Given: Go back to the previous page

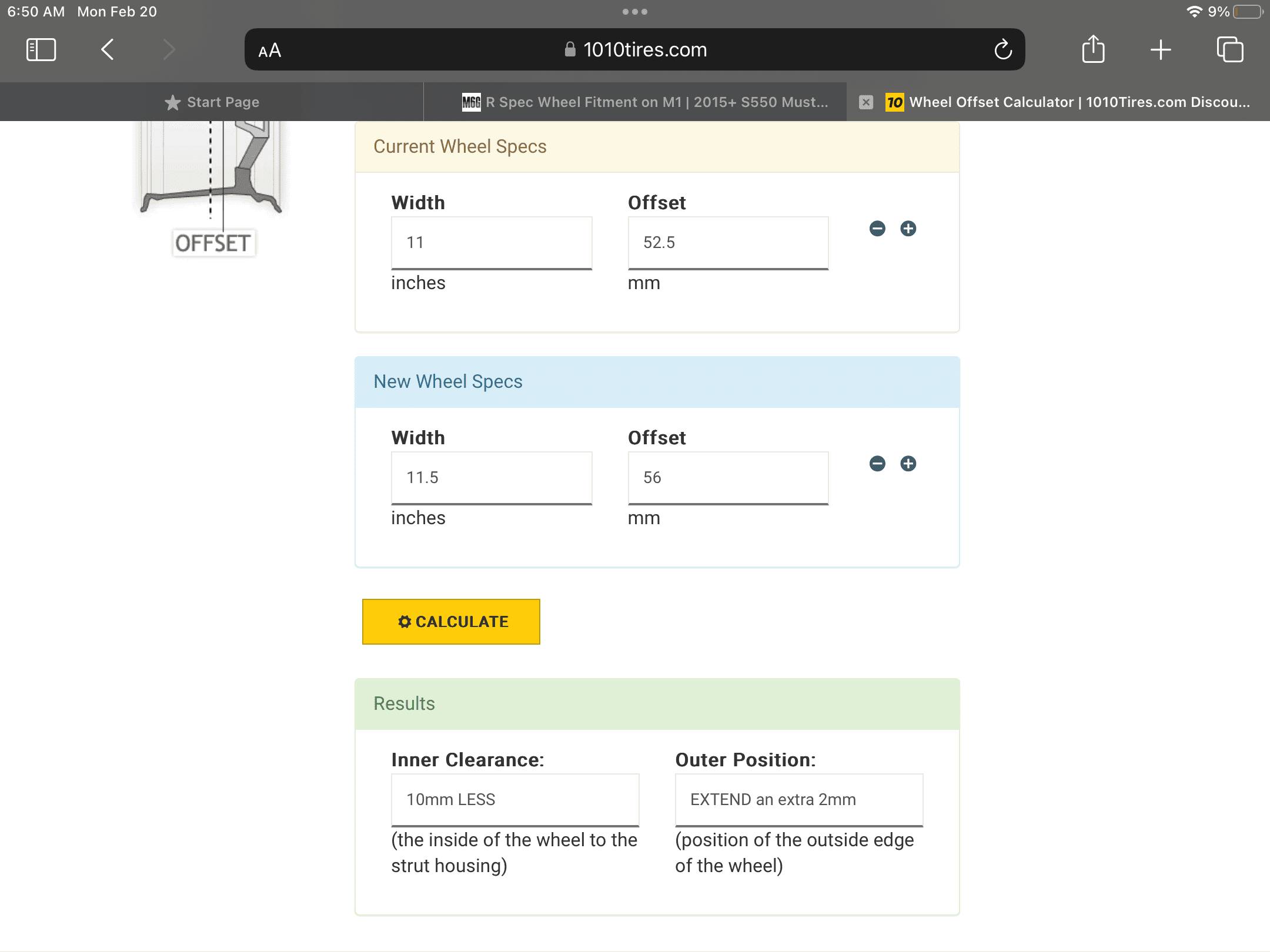Looking at the screenshot, I should [107, 50].
